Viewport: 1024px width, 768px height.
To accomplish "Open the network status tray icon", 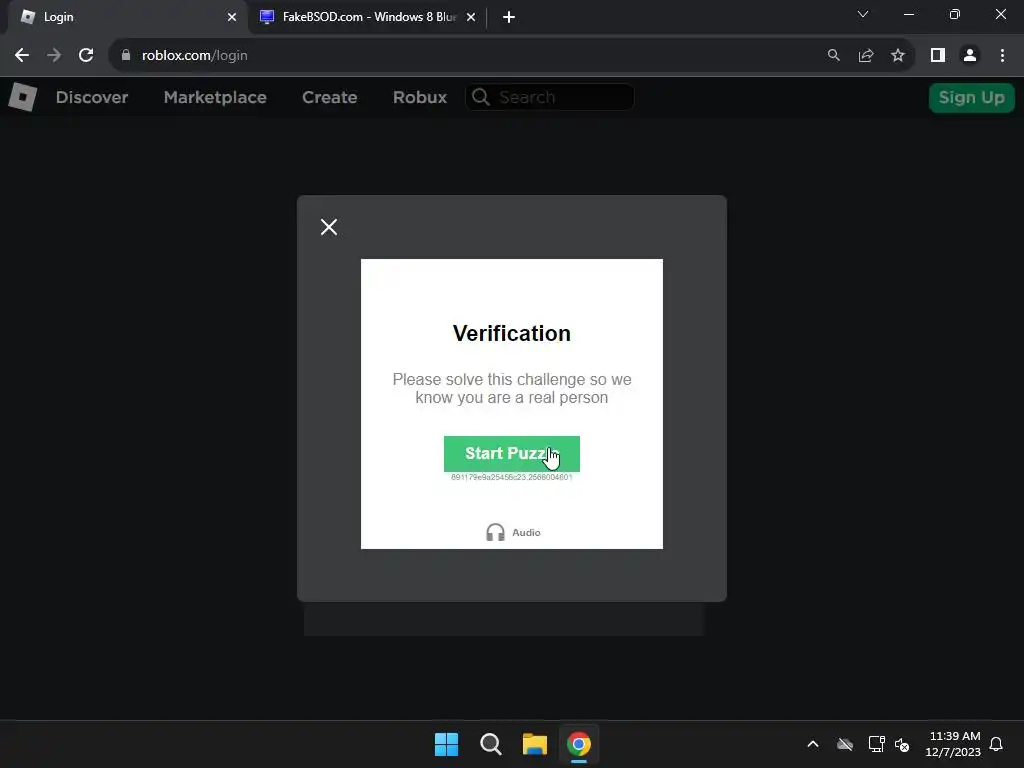I will 876,744.
